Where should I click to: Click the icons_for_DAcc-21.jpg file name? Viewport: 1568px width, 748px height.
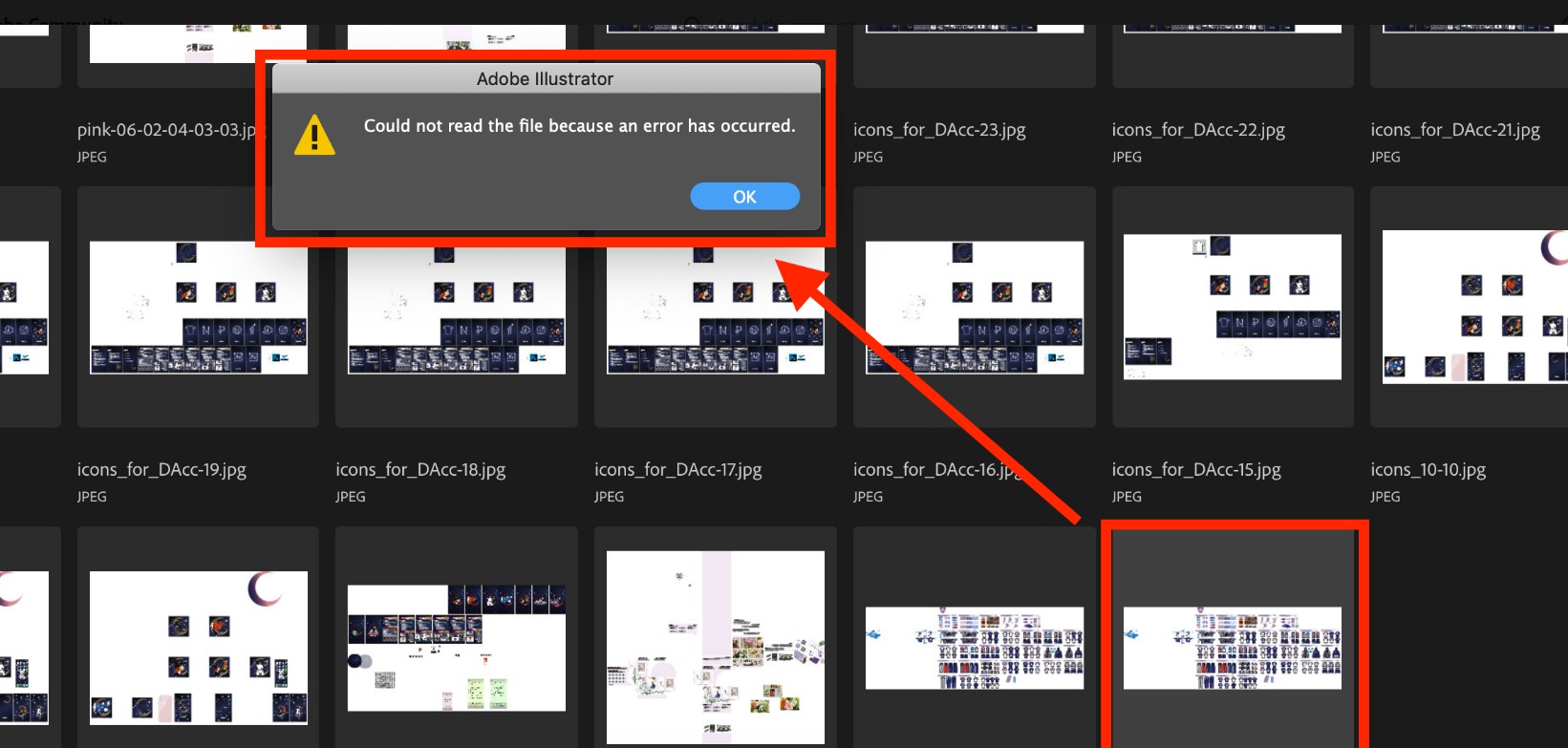(1454, 130)
